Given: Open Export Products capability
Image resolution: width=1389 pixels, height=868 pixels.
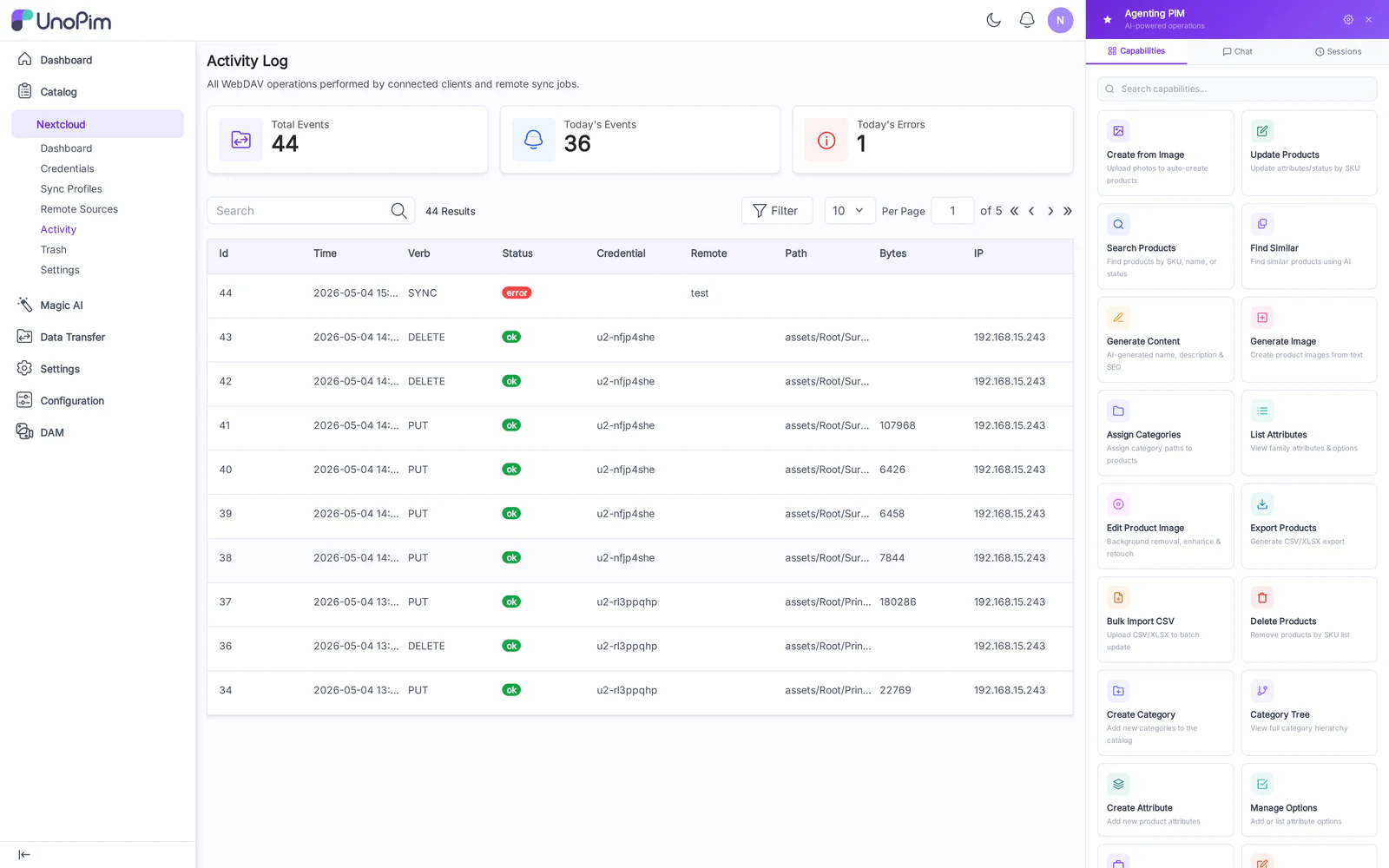Looking at the screenshot, I should 1309,526.
